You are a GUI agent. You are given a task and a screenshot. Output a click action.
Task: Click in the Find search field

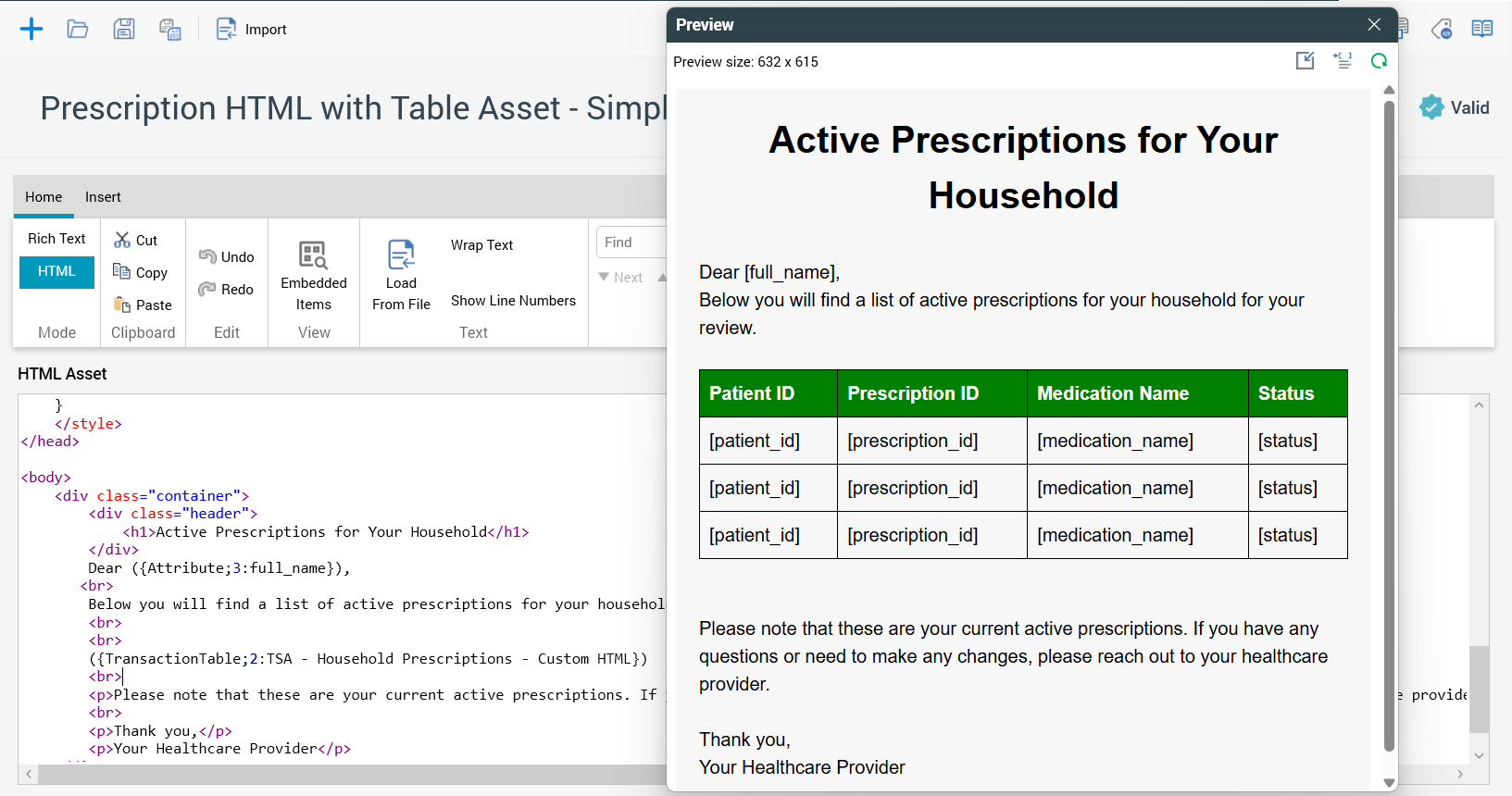click(631, 243)
